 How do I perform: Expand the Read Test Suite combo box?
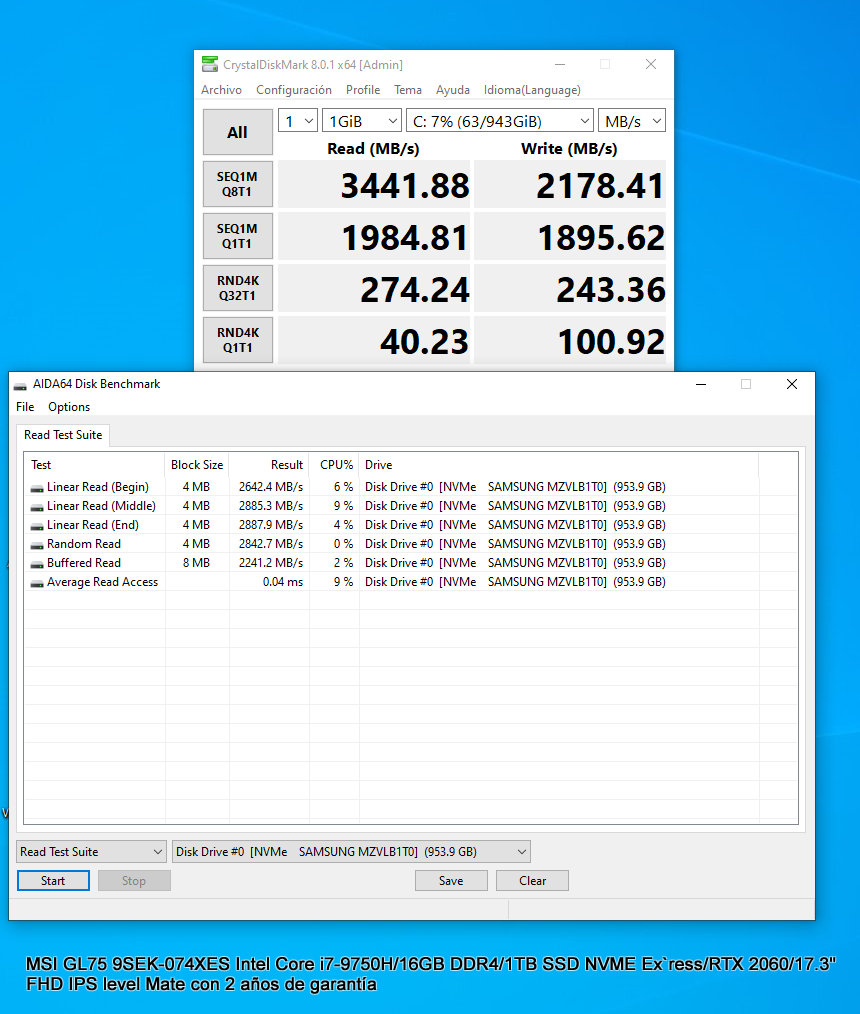[91, 852]
